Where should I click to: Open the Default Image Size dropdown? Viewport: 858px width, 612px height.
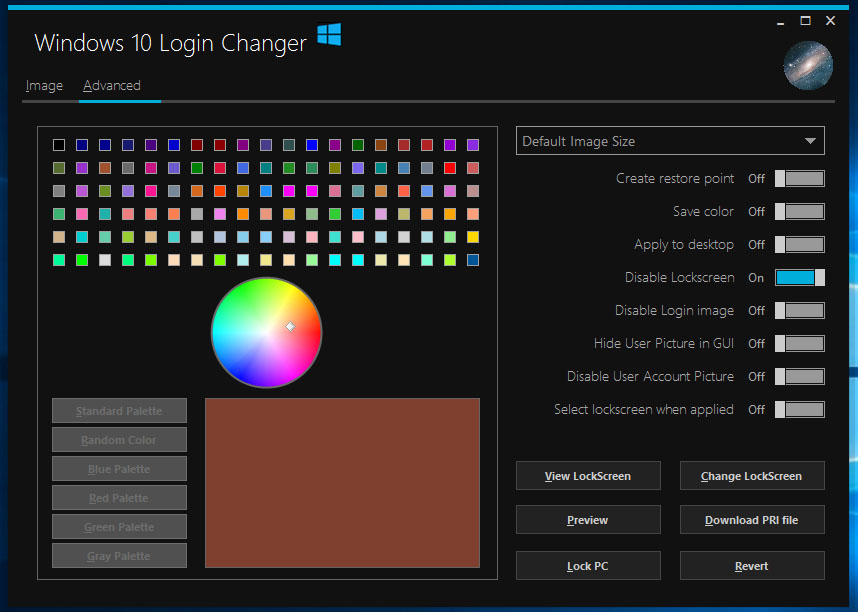point(670,141)
